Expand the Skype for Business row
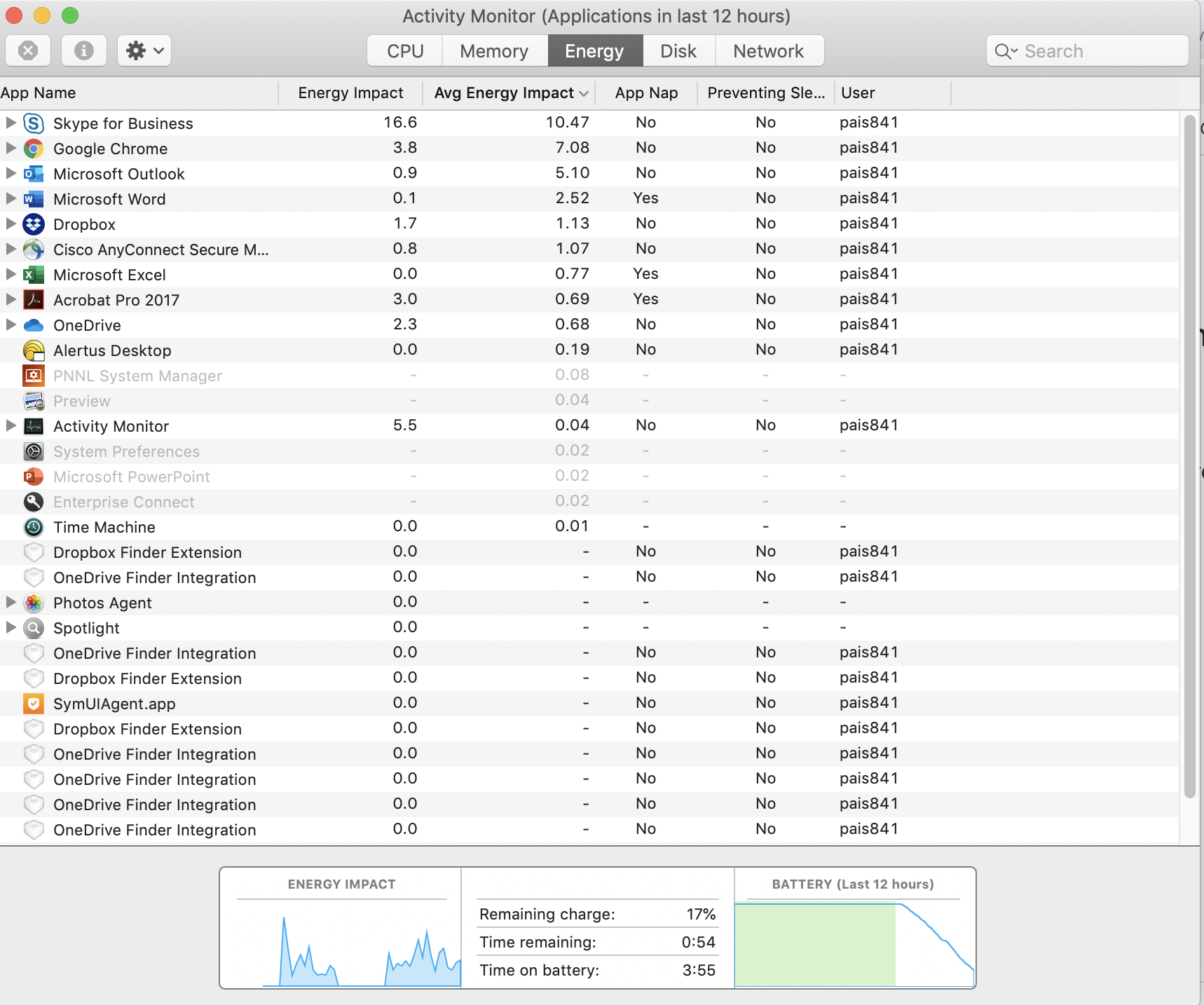The width and height of the screenshot is (1204, 1005). pyautogui.click(x=11, y=123)
